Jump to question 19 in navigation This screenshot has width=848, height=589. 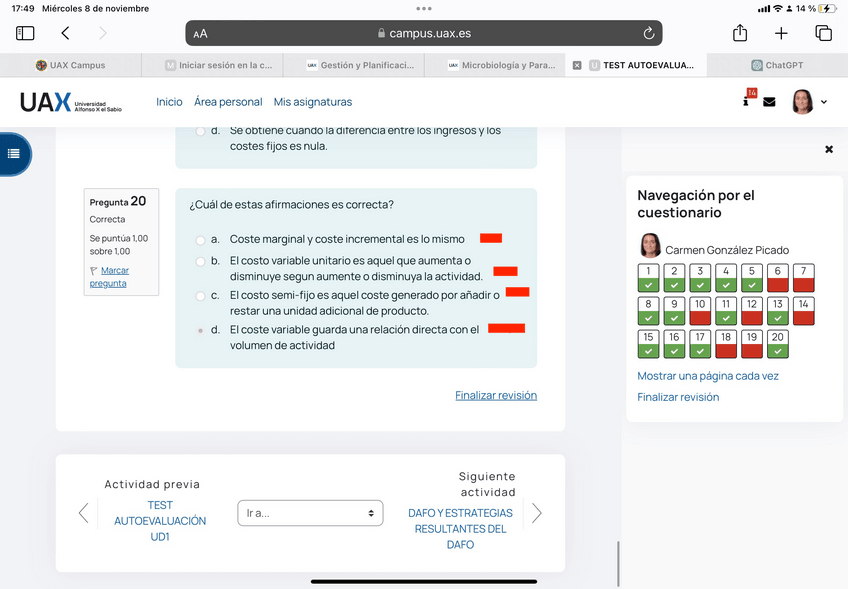[752, 344]
